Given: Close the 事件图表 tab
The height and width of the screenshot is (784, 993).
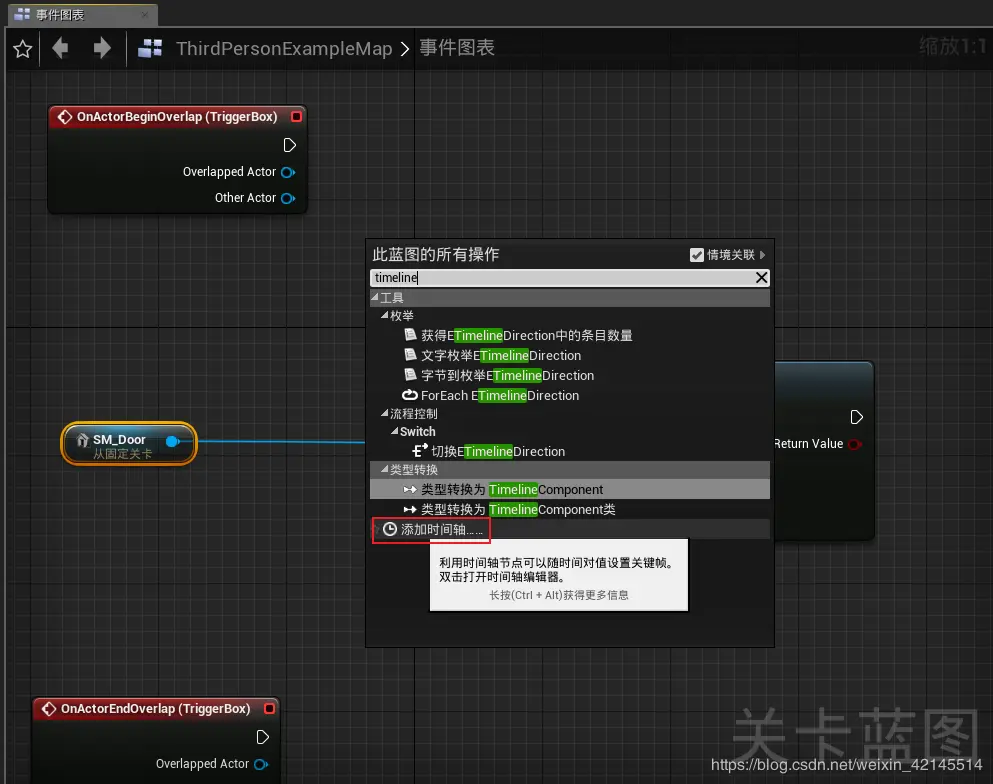Looking at the screenshot, I should click(x=145, y=15).
